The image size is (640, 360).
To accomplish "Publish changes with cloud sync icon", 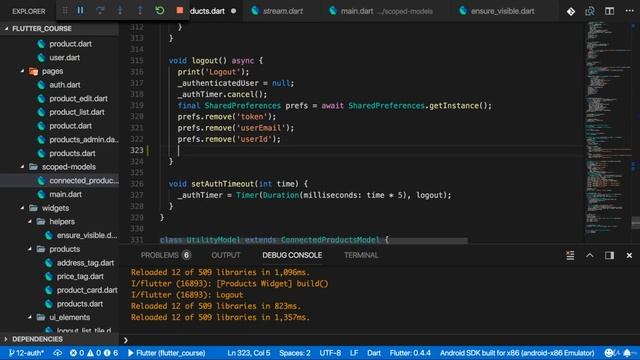I will point(58,353).
